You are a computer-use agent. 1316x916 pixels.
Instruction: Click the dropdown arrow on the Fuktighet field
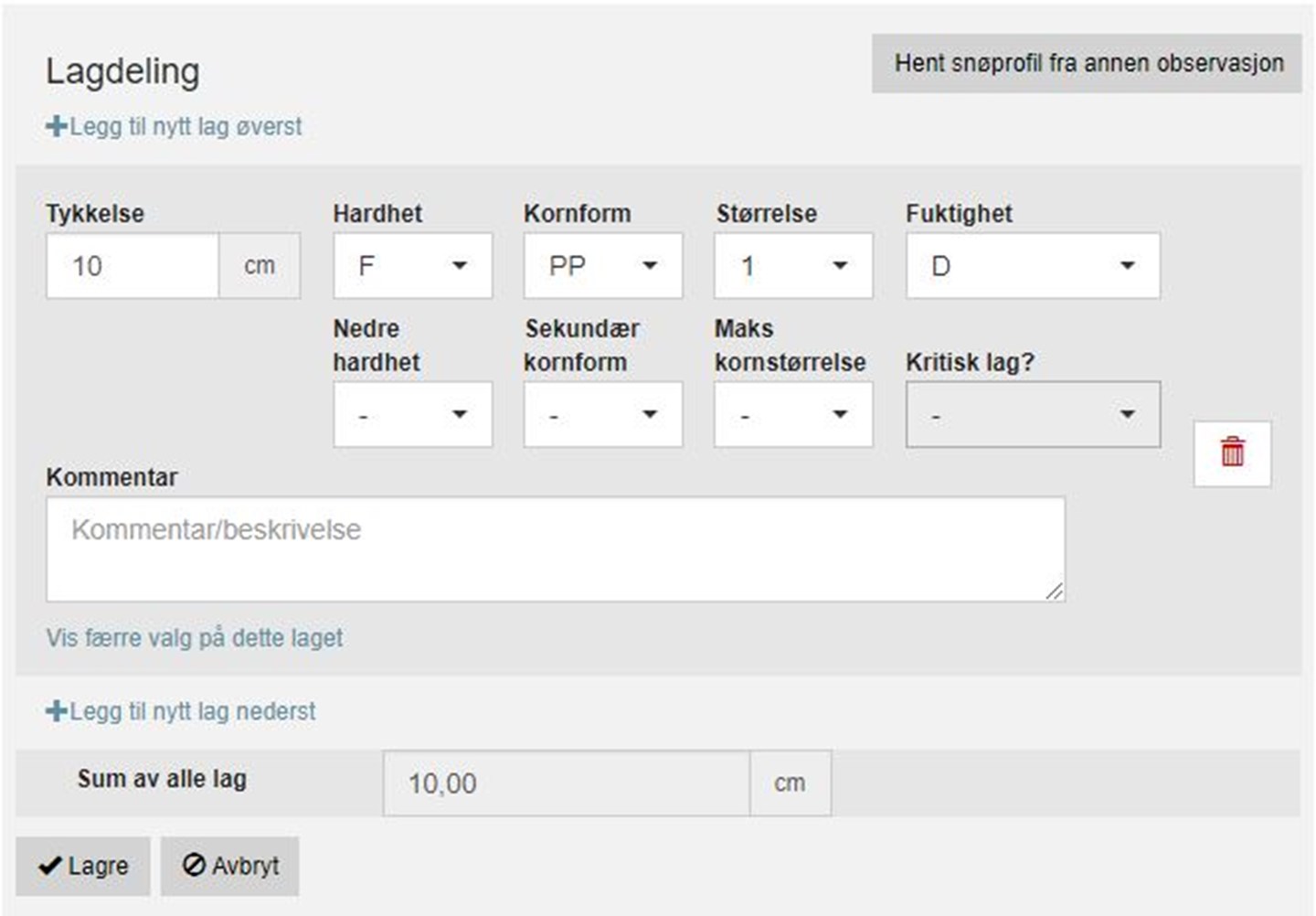tap(1128, 266)
